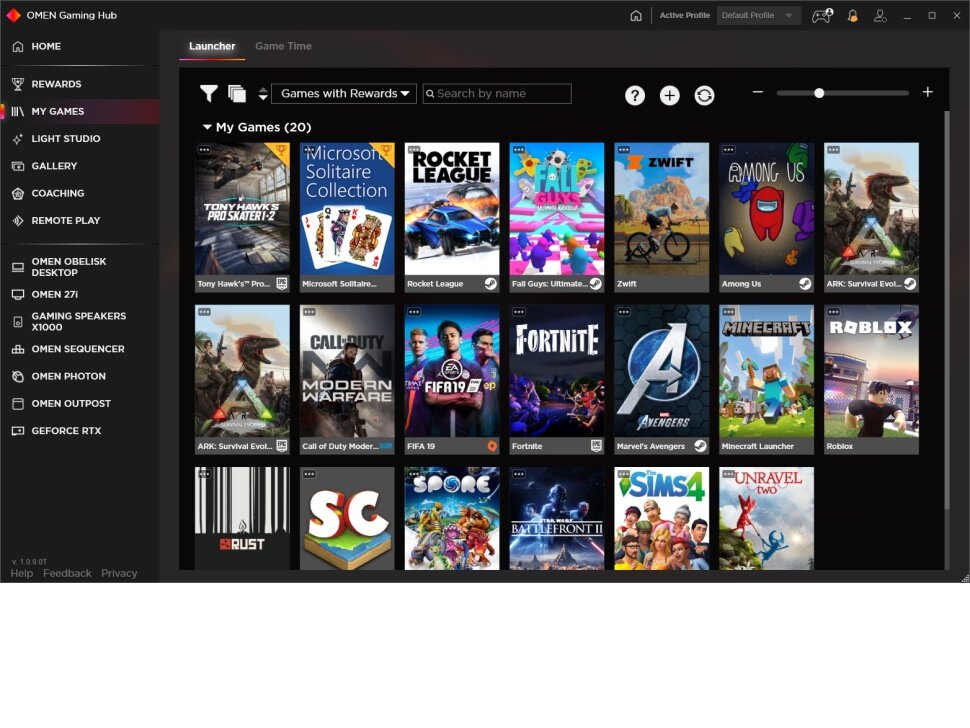Open options menu on Marvel's Avengers tile
This screenshot has width=970, height=728.
(x=624, y=312)
